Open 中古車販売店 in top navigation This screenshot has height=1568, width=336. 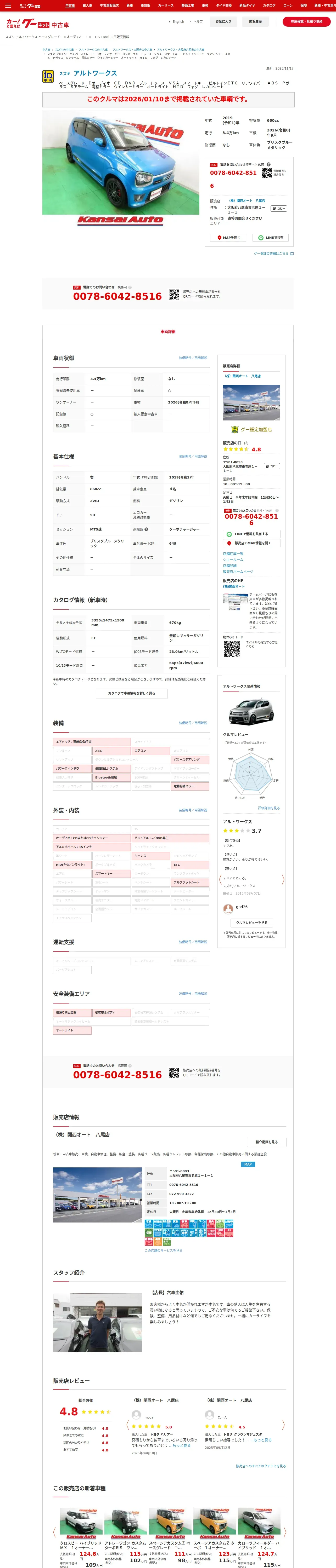click(109, 5)
